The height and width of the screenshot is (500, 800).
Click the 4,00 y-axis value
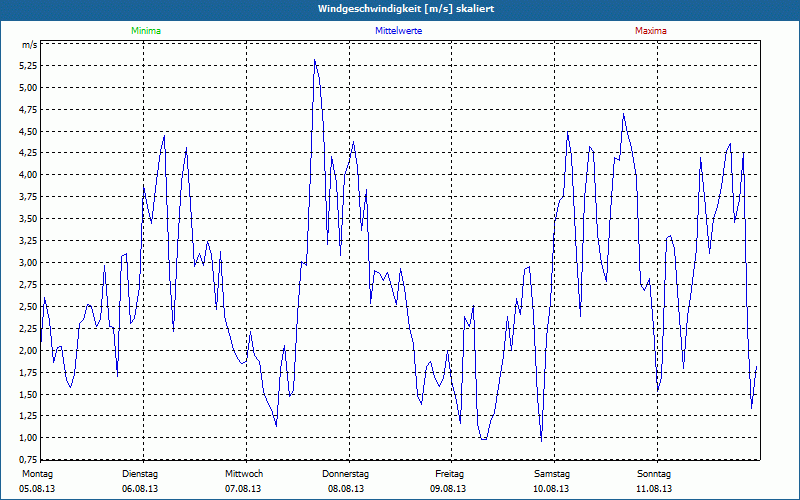click(x=29, y=175)
